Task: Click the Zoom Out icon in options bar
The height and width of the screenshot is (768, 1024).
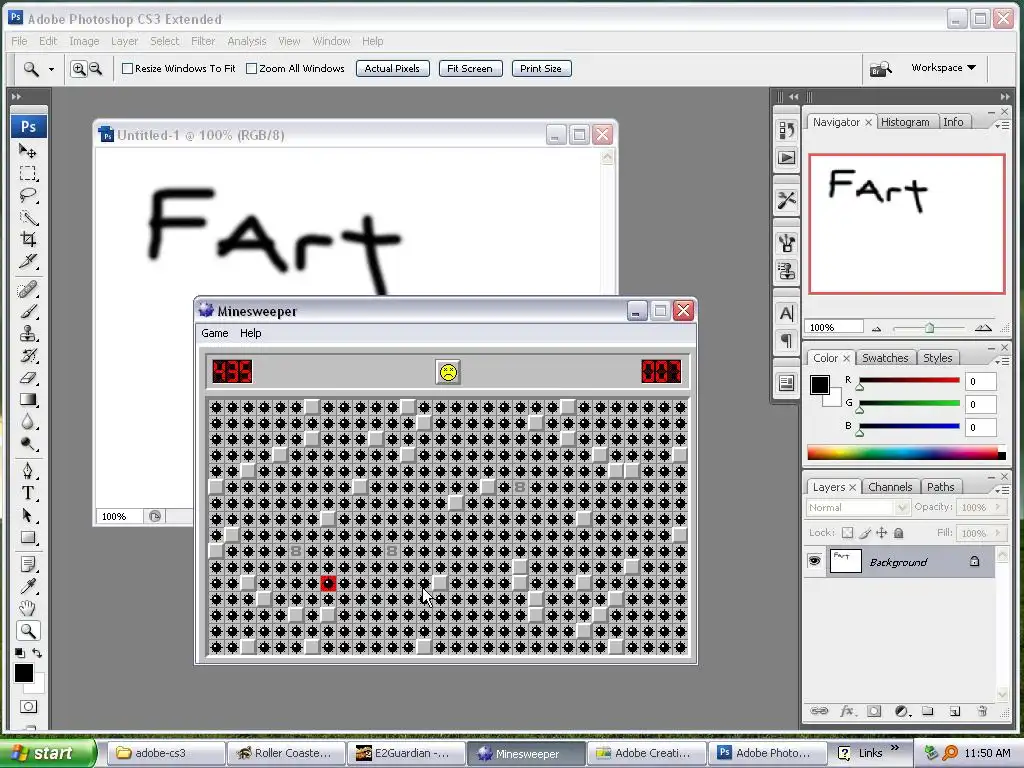Action: [x=95, y=69]
